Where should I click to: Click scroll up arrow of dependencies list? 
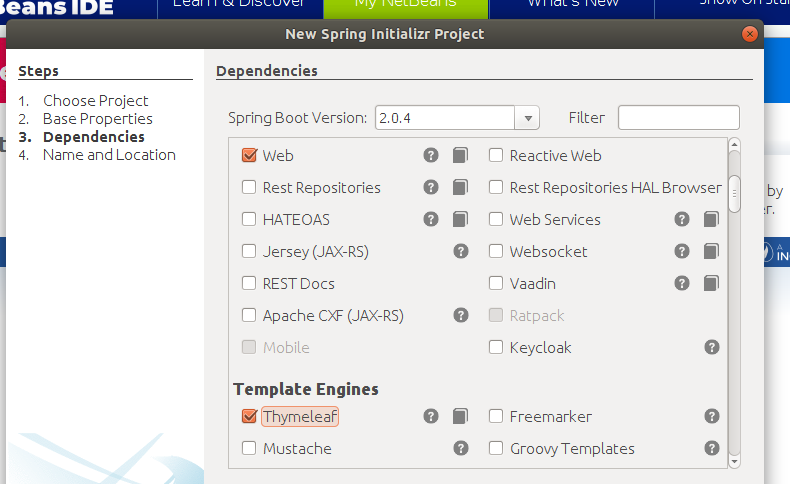pyautogui.click(x=734, y=145)
